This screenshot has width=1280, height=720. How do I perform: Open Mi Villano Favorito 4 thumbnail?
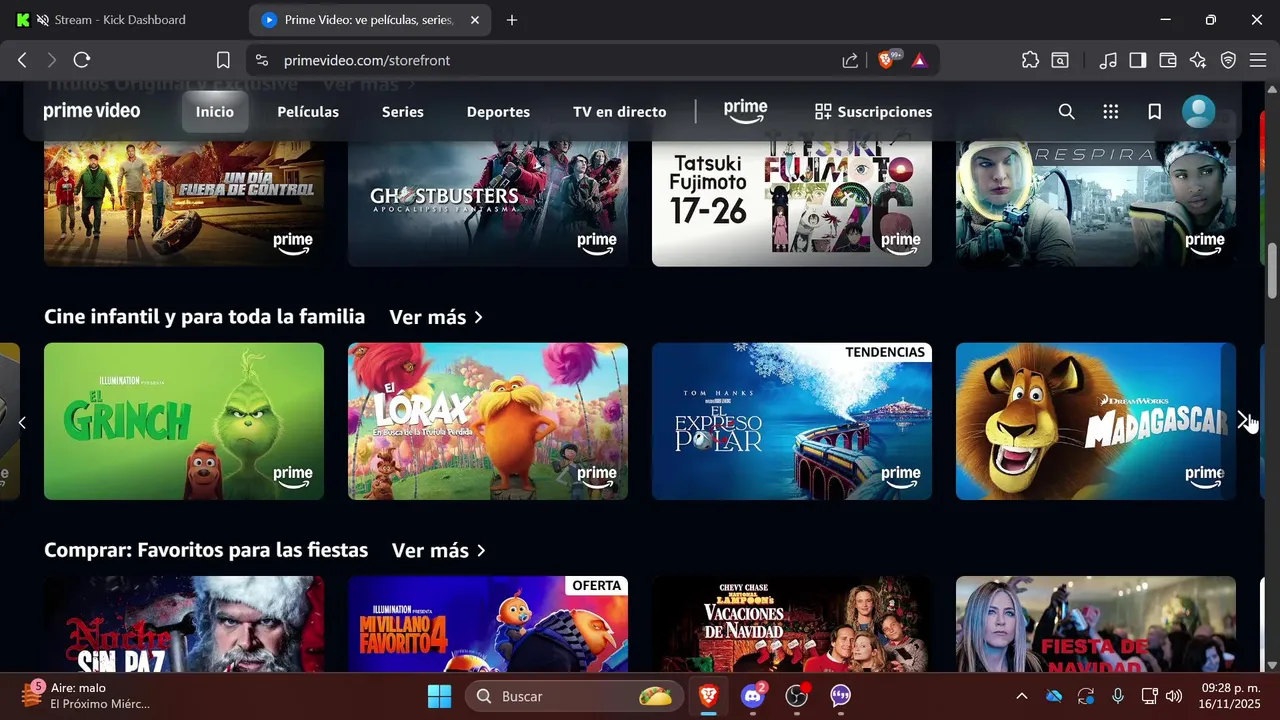point(488,624)
